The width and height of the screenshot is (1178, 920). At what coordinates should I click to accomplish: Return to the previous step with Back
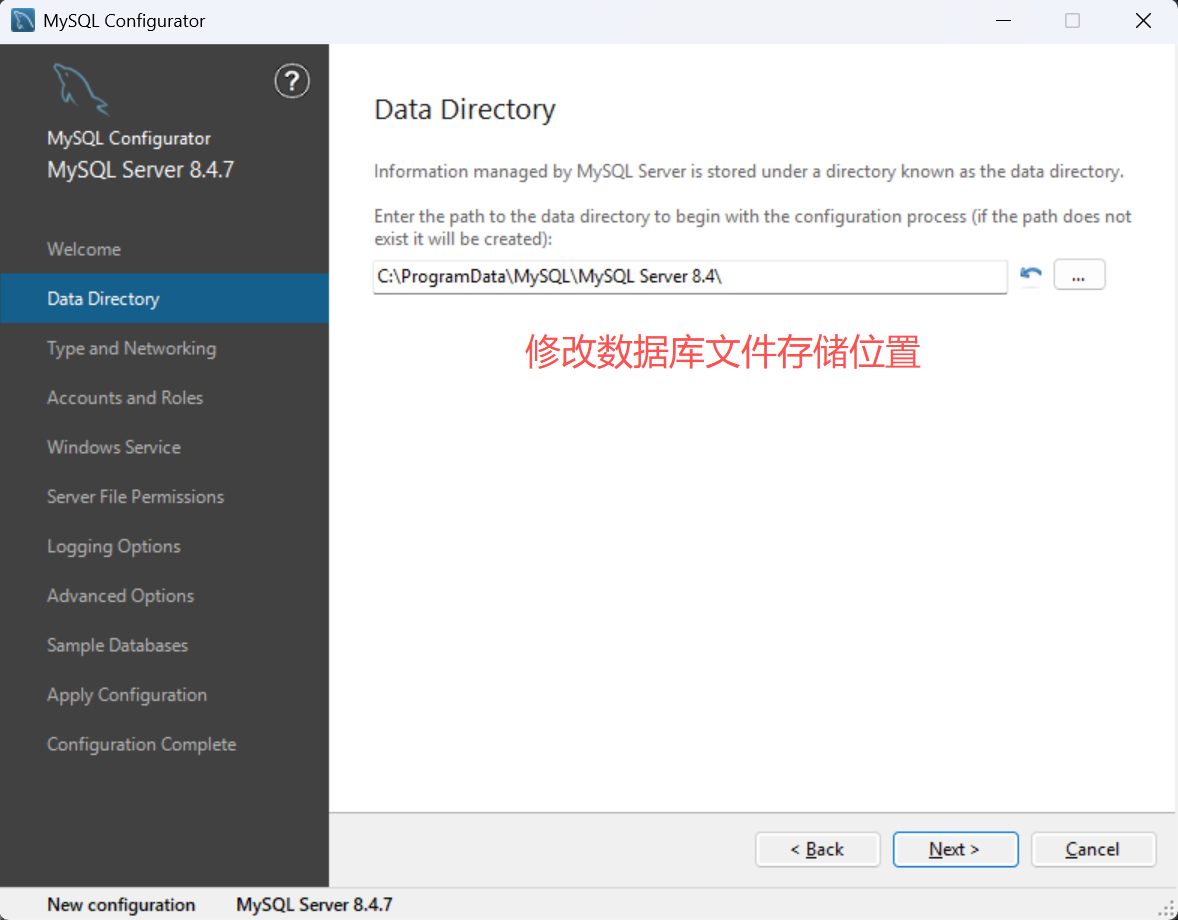817,849
